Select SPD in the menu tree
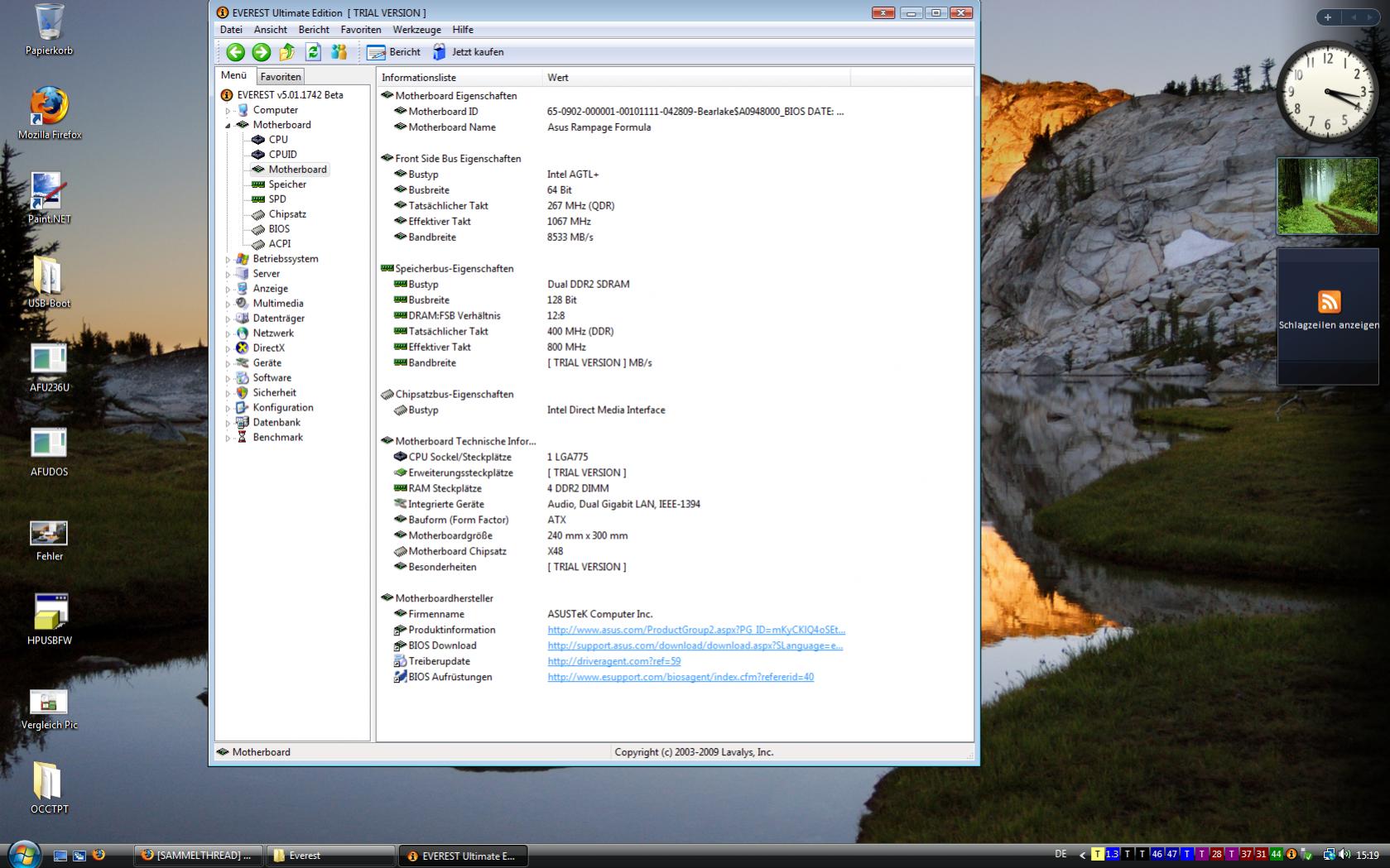 pyautogui.click(x=277, y=199)
